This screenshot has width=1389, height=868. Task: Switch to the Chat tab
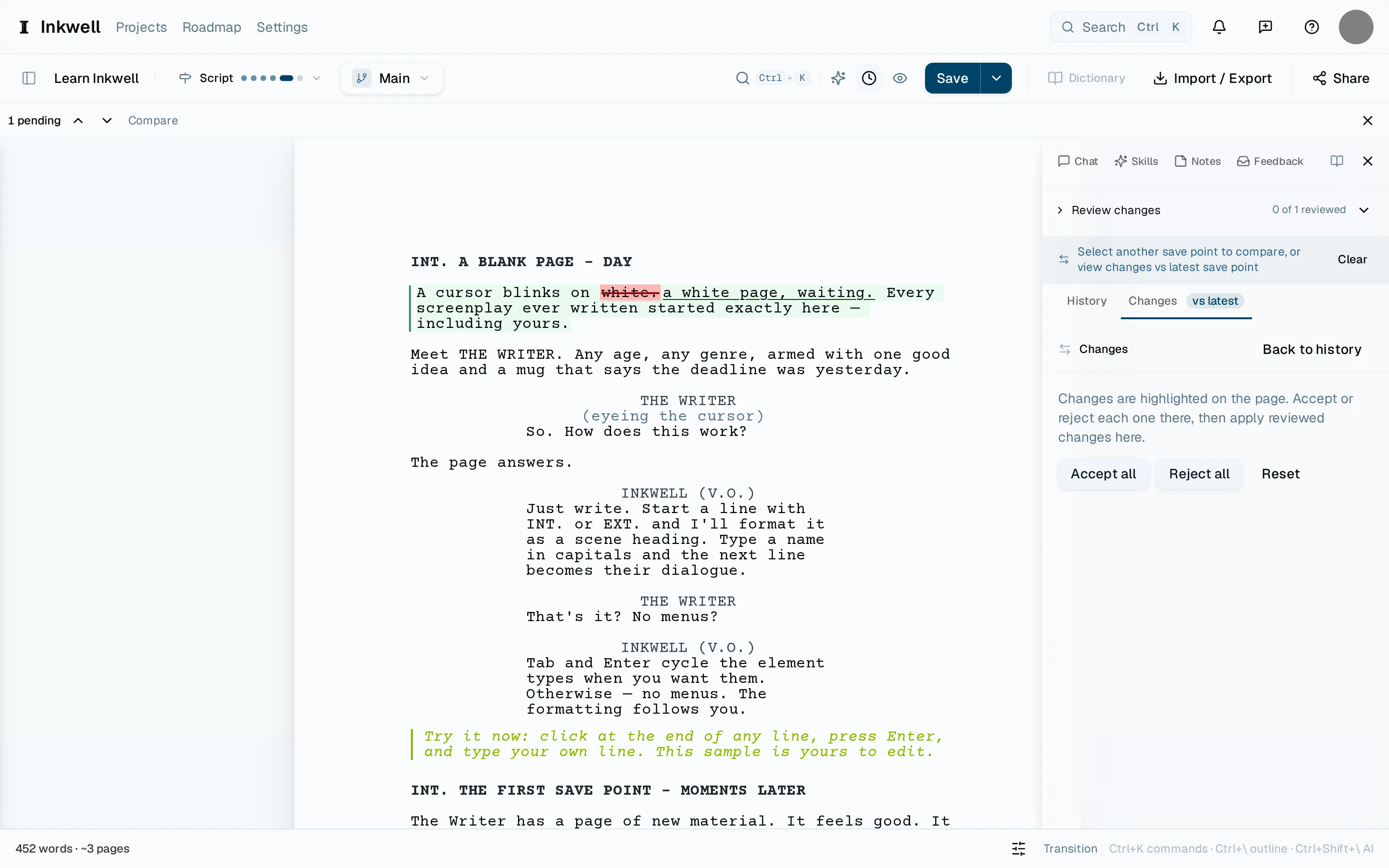[1077, 162]
